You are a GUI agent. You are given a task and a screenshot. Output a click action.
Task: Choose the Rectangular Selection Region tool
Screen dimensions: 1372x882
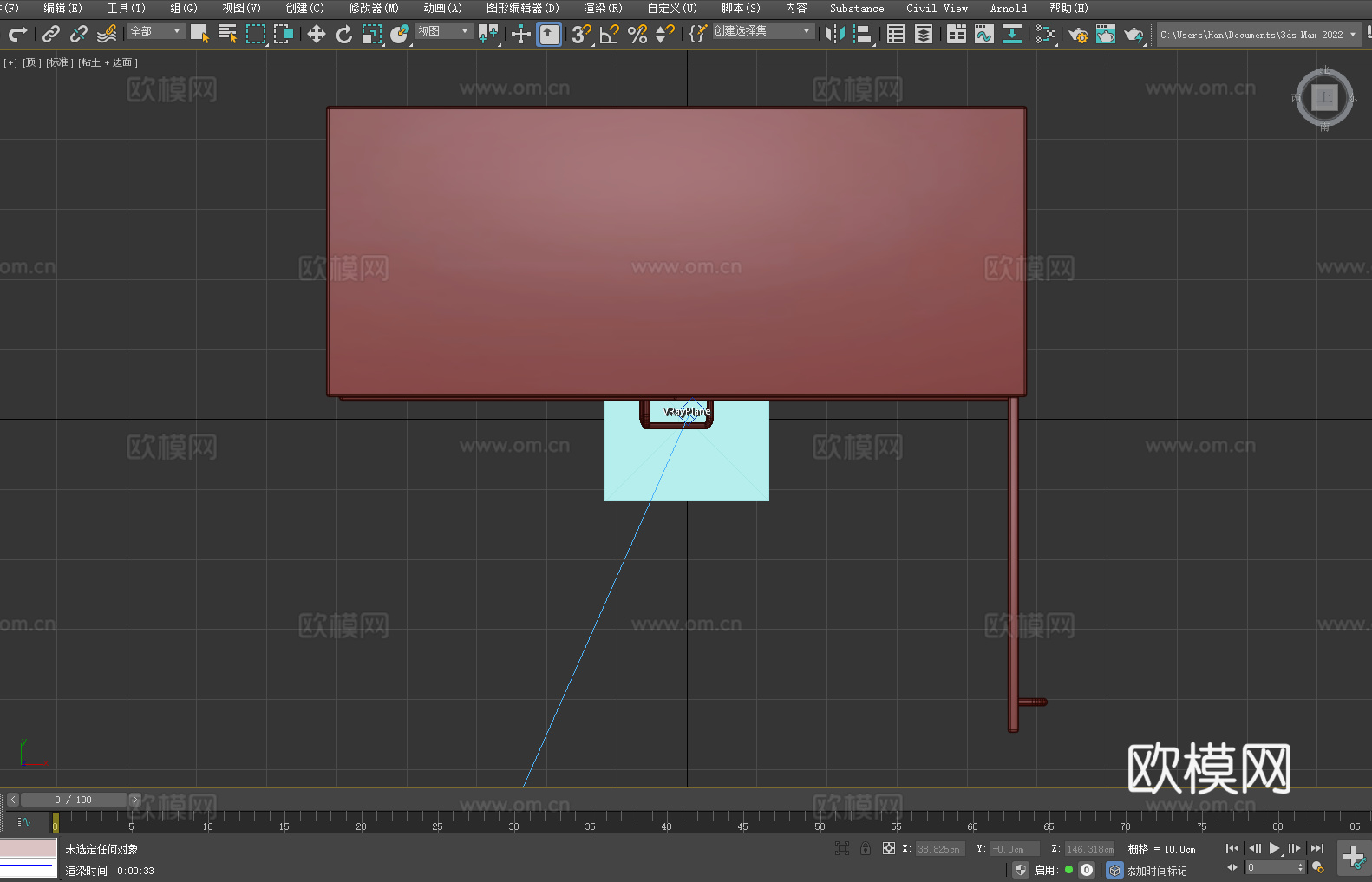tap(256, 34)
